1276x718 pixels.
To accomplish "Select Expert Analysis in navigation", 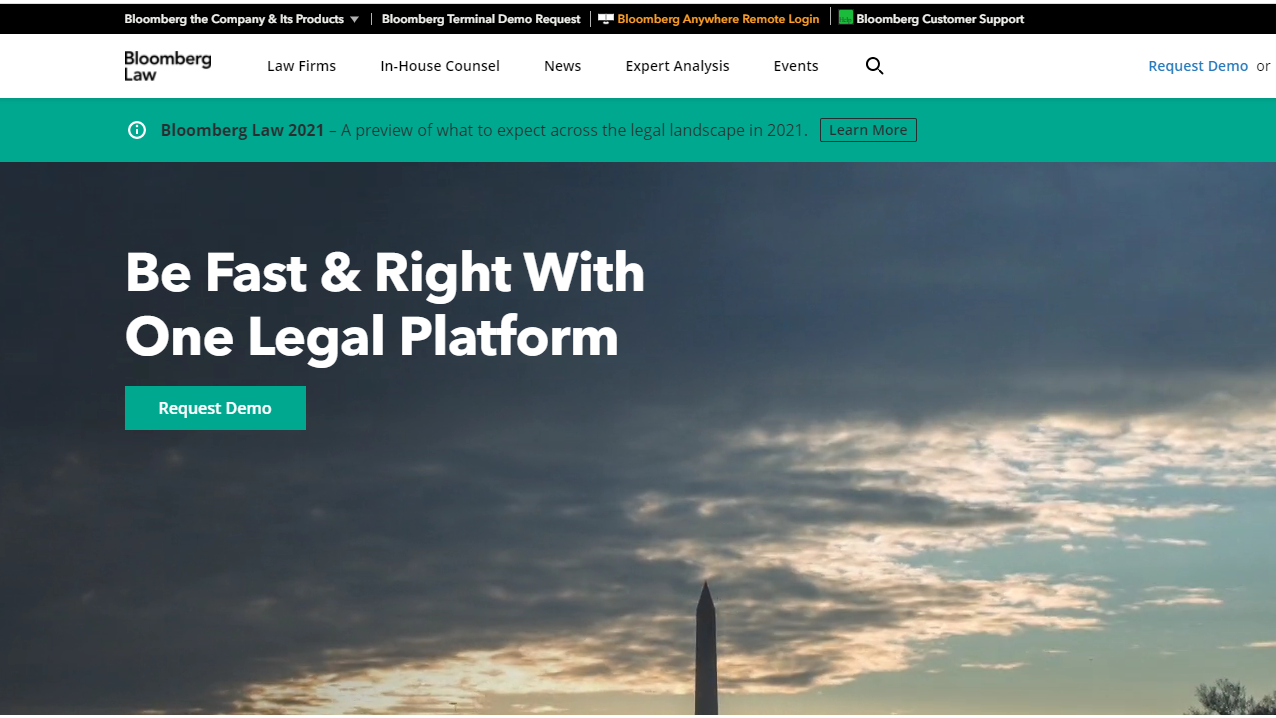I will pos(677,66).
